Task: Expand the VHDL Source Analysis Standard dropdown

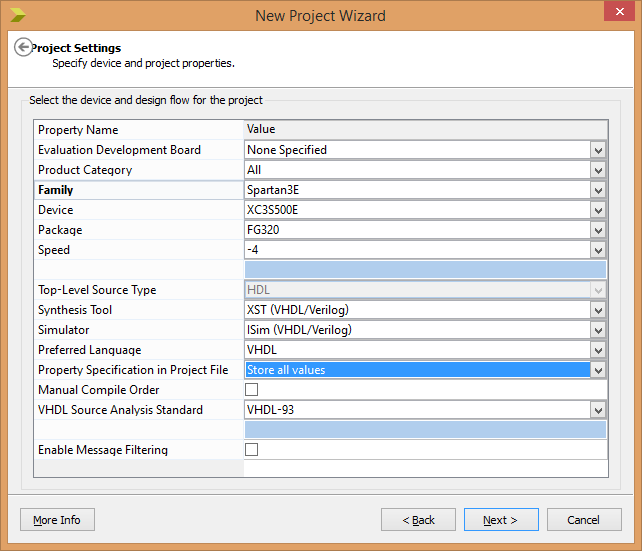Action: 598,410
